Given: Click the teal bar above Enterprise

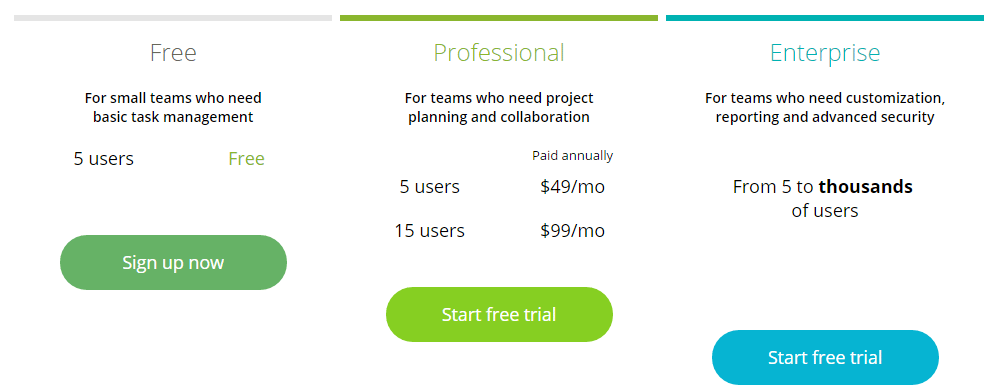Looking at the screenshot, I should 825,18.
